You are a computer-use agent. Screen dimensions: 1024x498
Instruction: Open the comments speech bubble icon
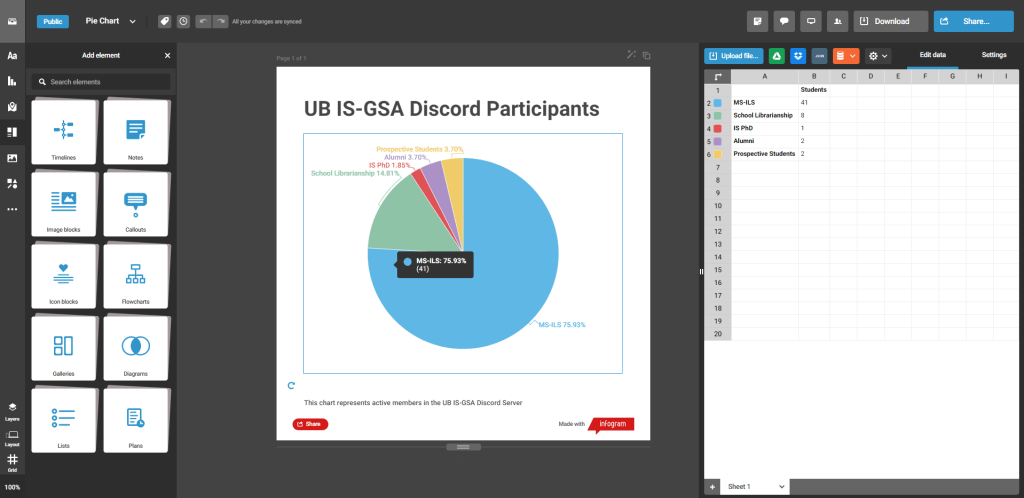click(785, 21)
